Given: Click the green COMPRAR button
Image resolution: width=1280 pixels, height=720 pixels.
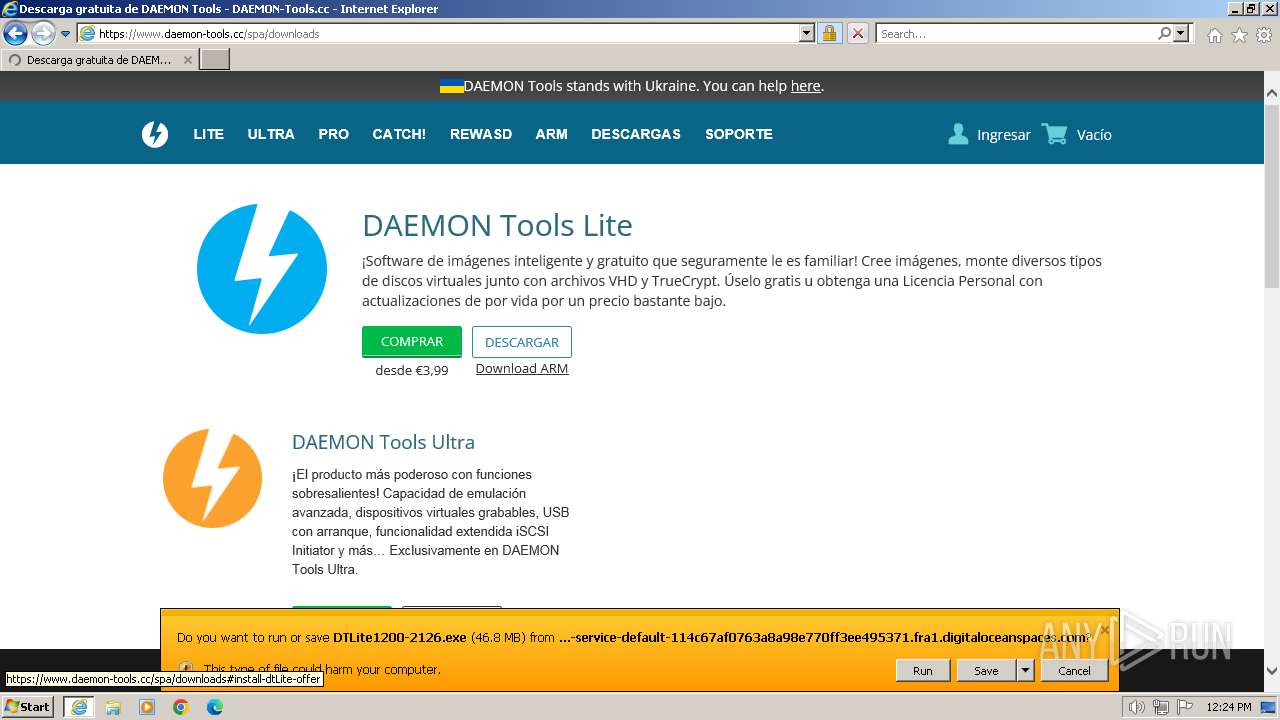Looking at the screenshot, I should point(412,341).
